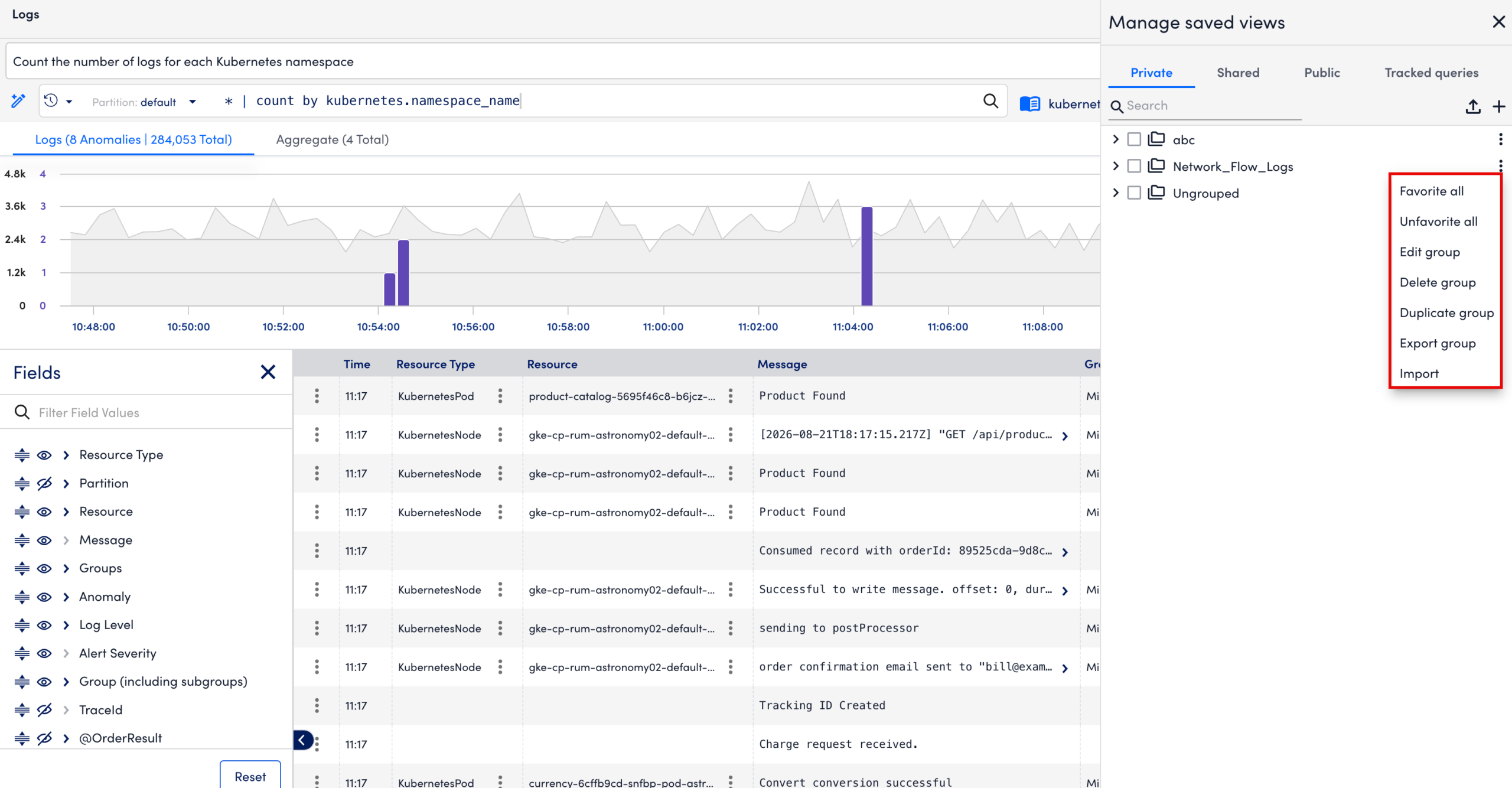Screen dimensions: 1512x788
Task: Click the export upload icon in saved views
Action: (x=1473, y=106)
